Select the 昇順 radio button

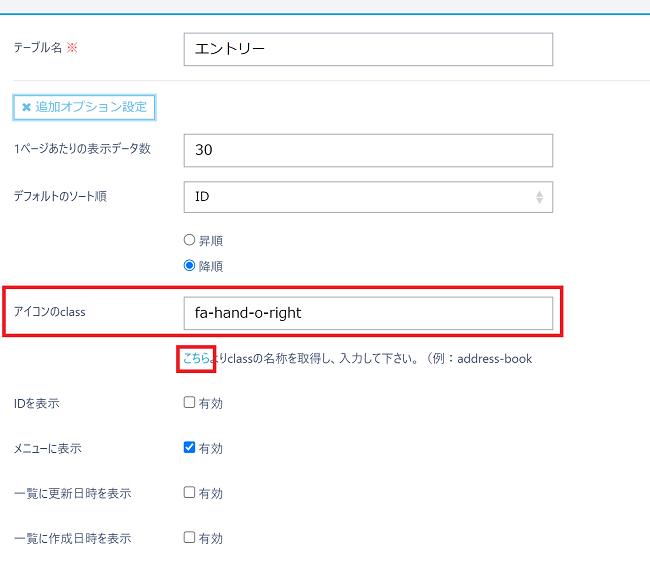(189, 240)
